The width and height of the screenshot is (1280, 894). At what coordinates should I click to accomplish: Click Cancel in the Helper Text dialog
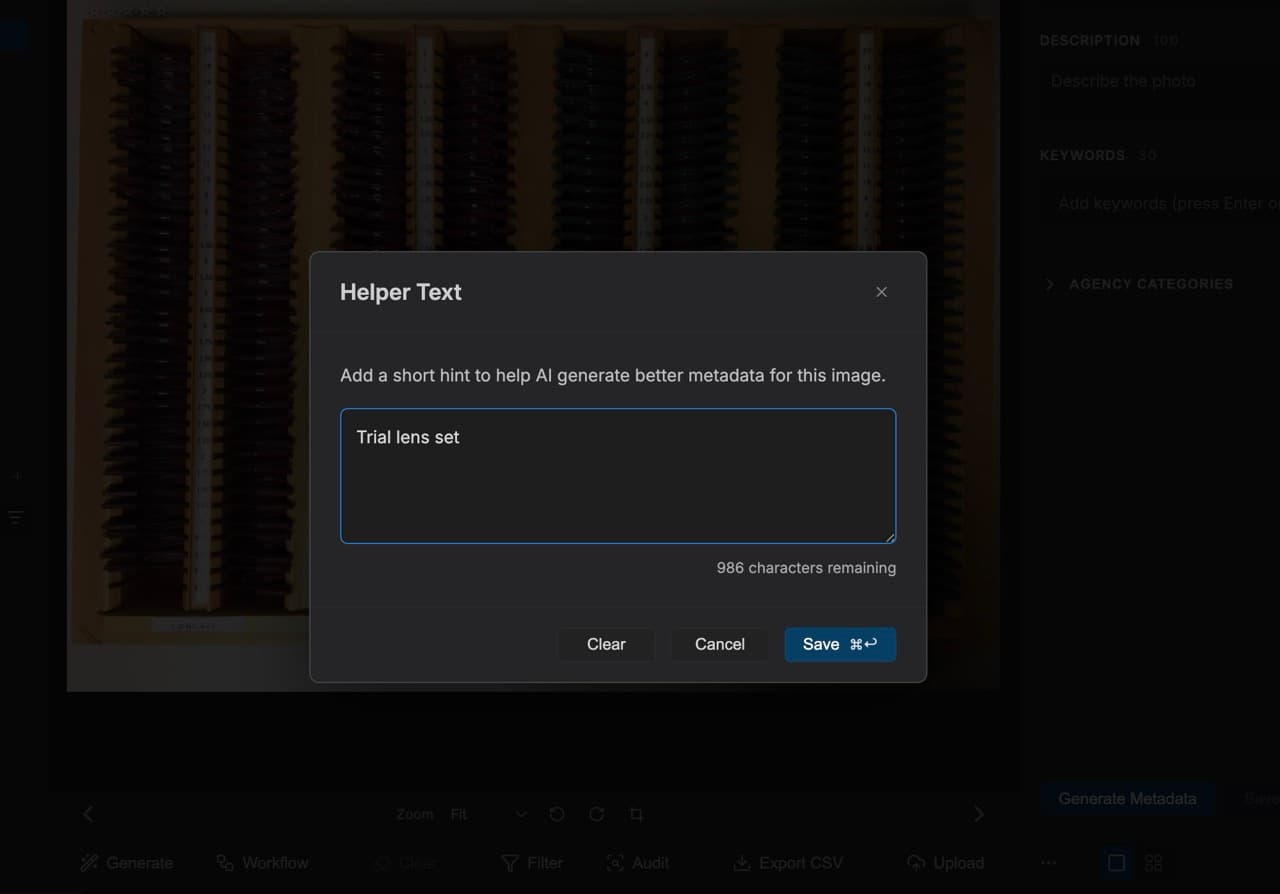point(720,644)
